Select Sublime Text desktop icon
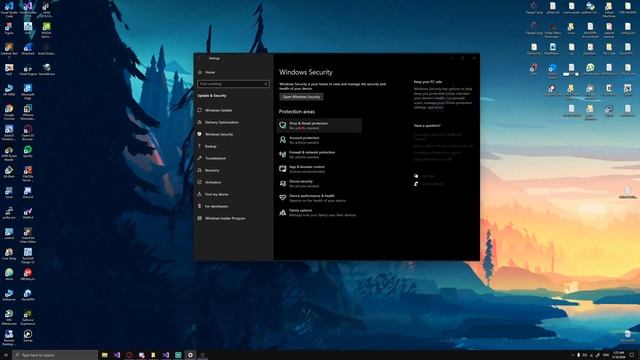 pos(9,50)
